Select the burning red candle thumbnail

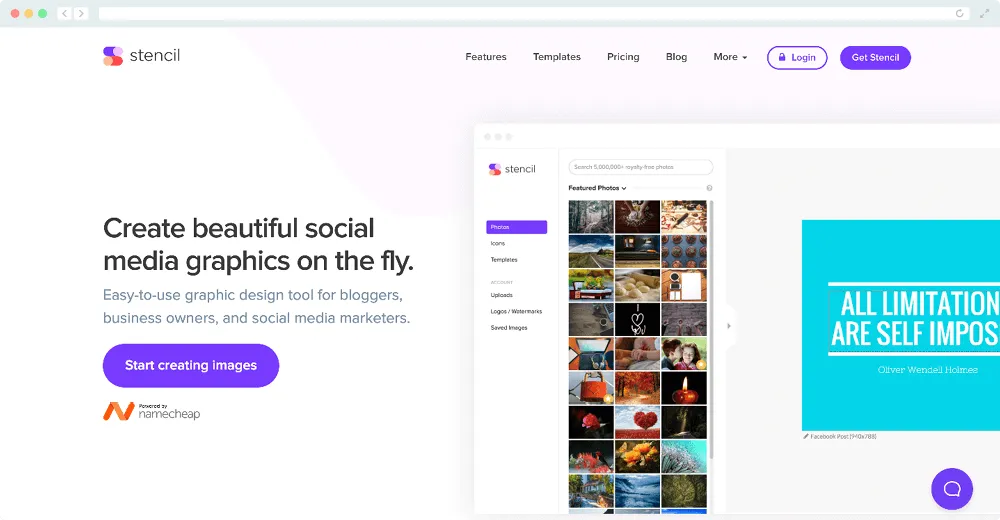pos(684,388)
